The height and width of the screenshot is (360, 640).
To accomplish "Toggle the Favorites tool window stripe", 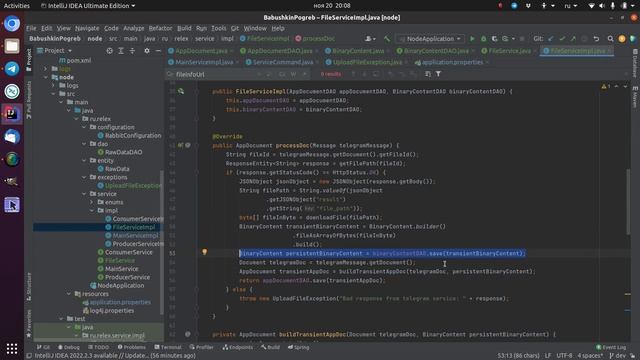I will (x=29, y=323).
